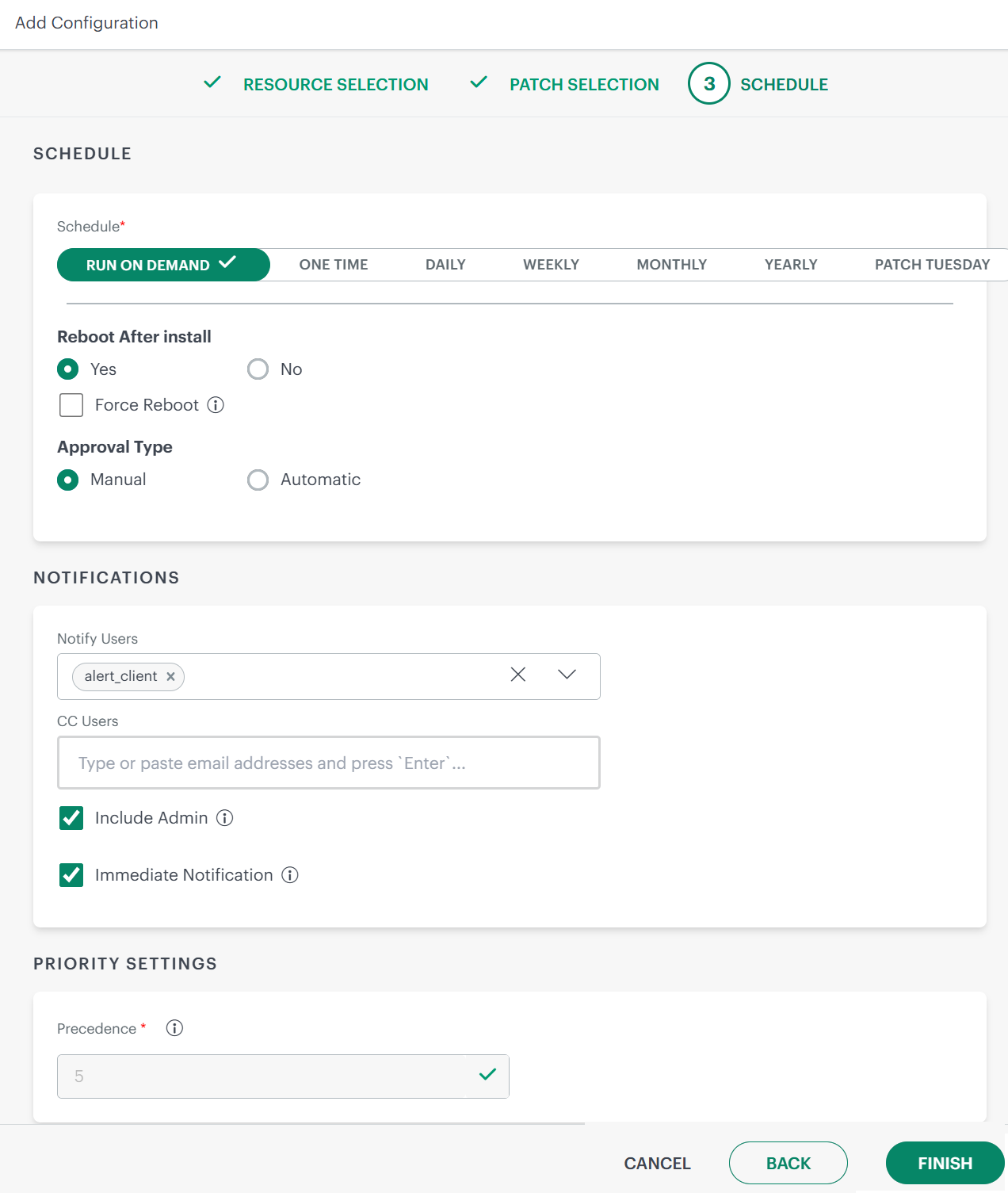Clear all Notify Users selections
This screenshot has width=1008, height=1193.
point(518,675)
